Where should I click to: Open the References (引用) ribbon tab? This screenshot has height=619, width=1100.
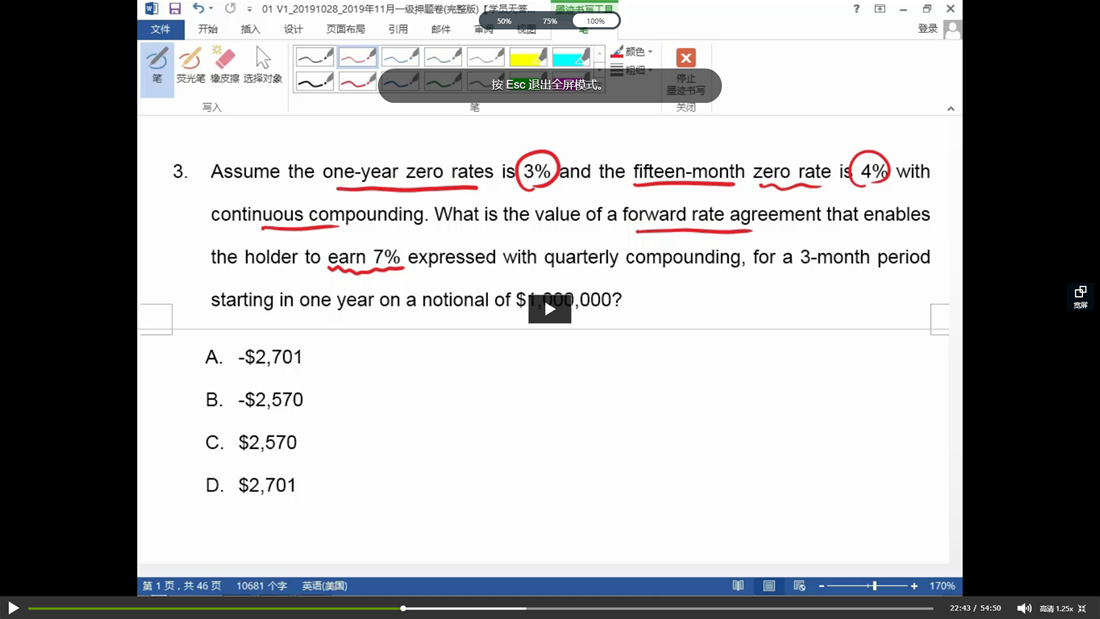click(x=398, y=29)
